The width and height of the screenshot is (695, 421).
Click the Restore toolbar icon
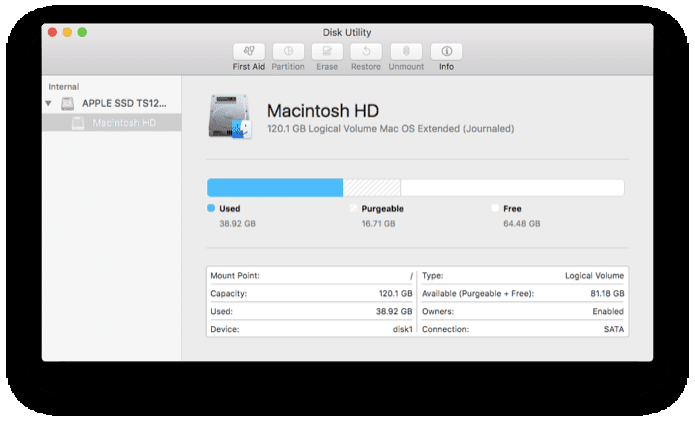366,51
